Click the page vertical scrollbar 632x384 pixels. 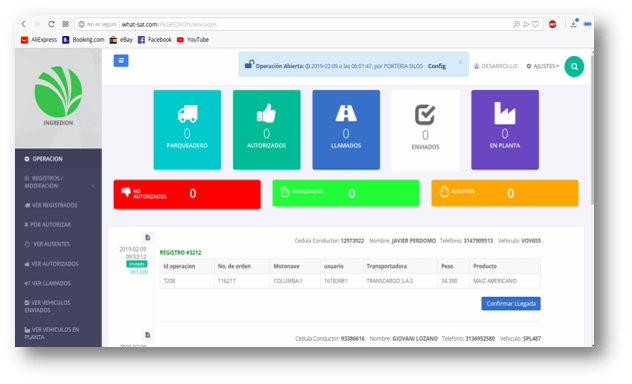(592, 129)
